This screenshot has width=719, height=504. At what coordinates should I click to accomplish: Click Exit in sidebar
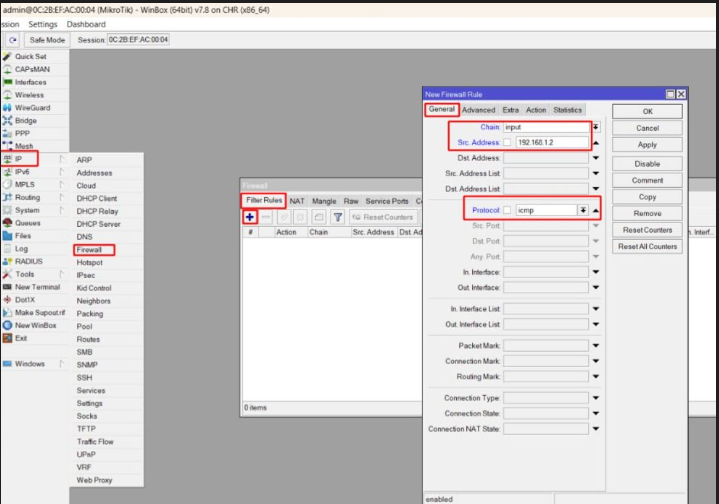click(21, 338)
